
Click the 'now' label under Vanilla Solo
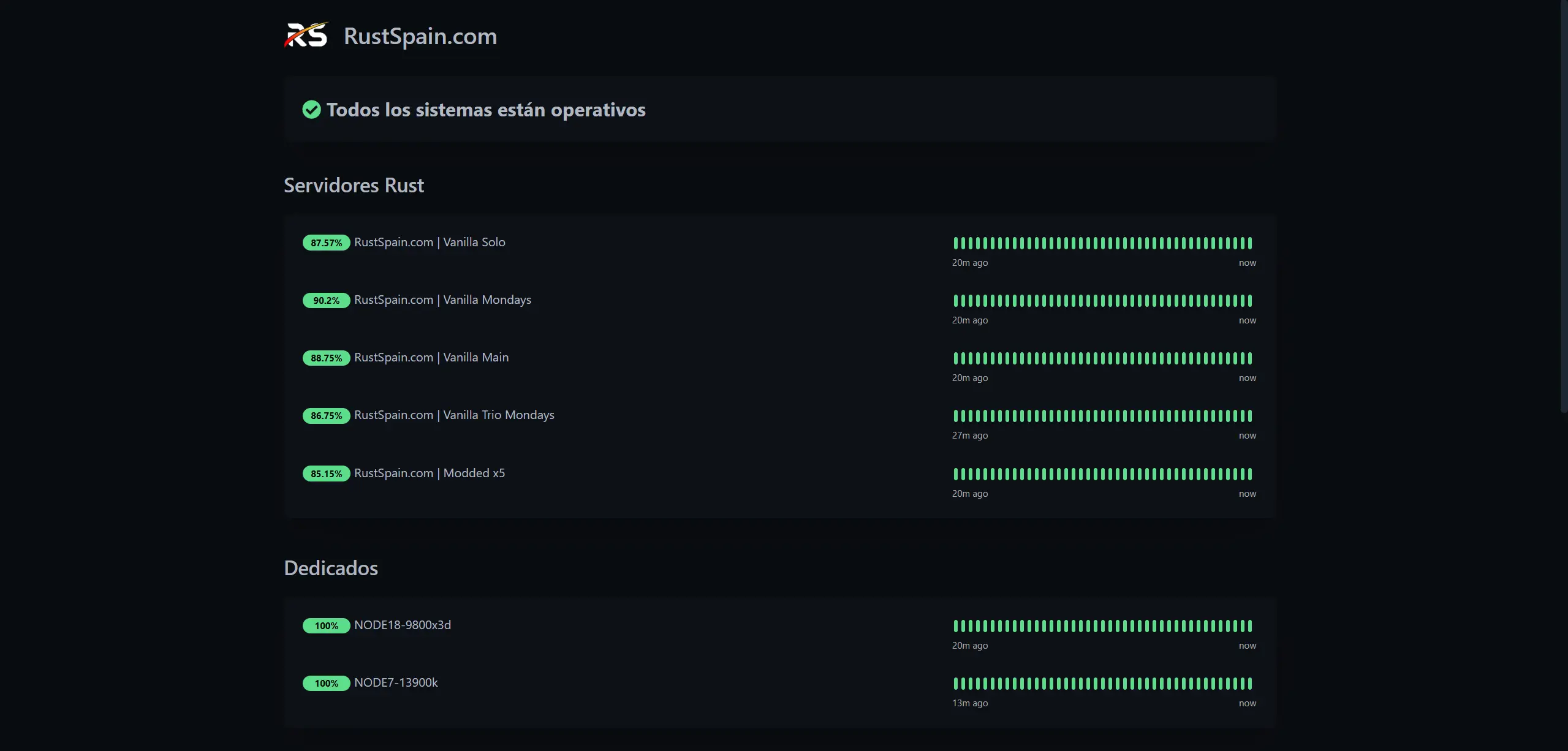click(x=1248, y=263)
